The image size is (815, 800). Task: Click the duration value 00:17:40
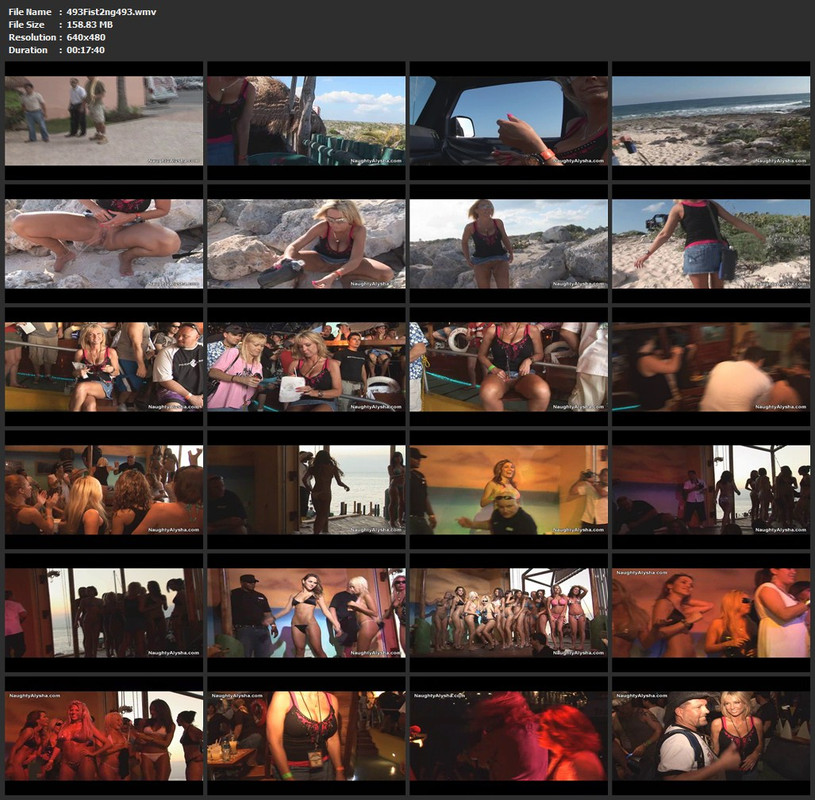85,50
